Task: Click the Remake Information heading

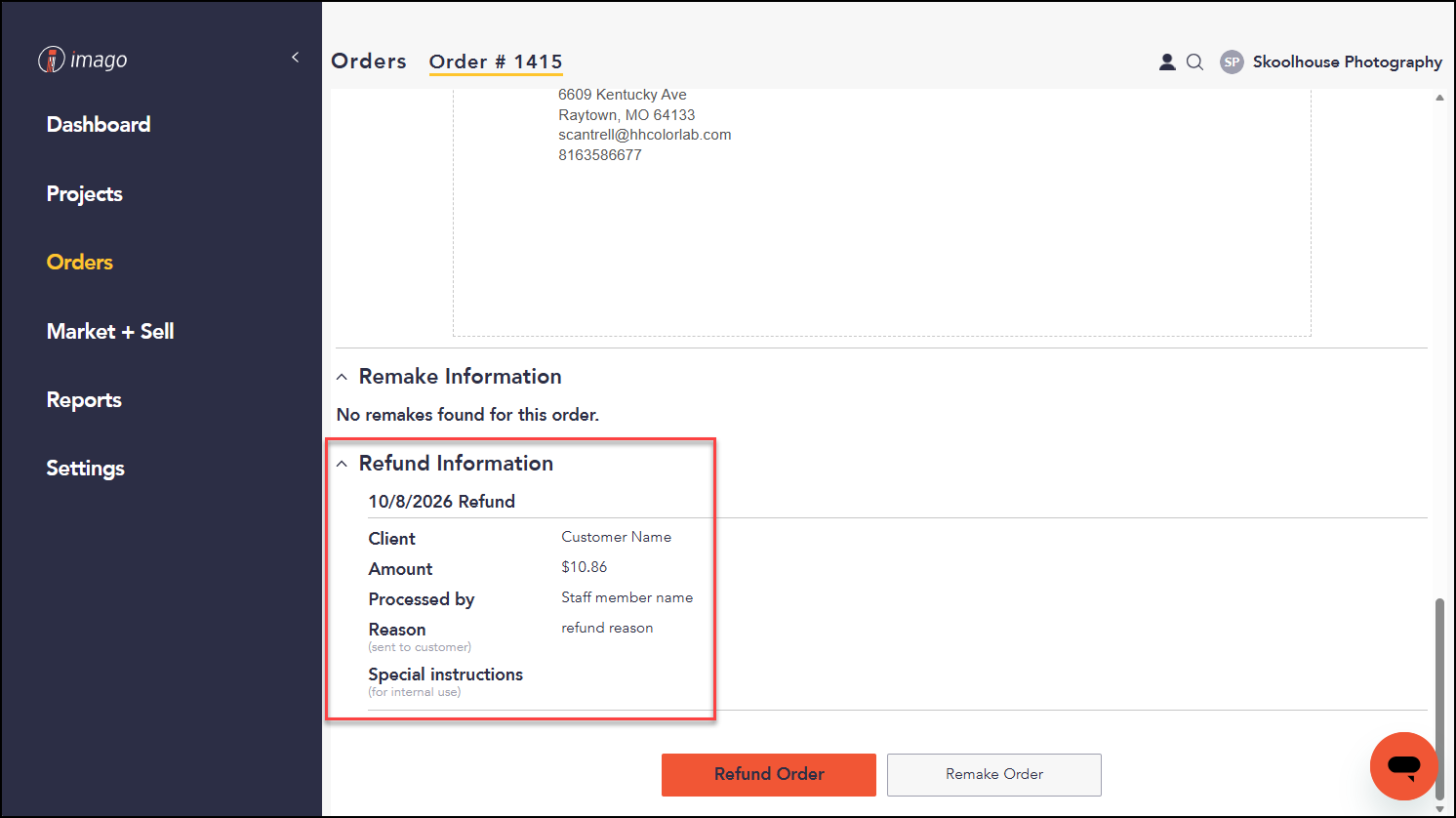Action: pos(461,377)
